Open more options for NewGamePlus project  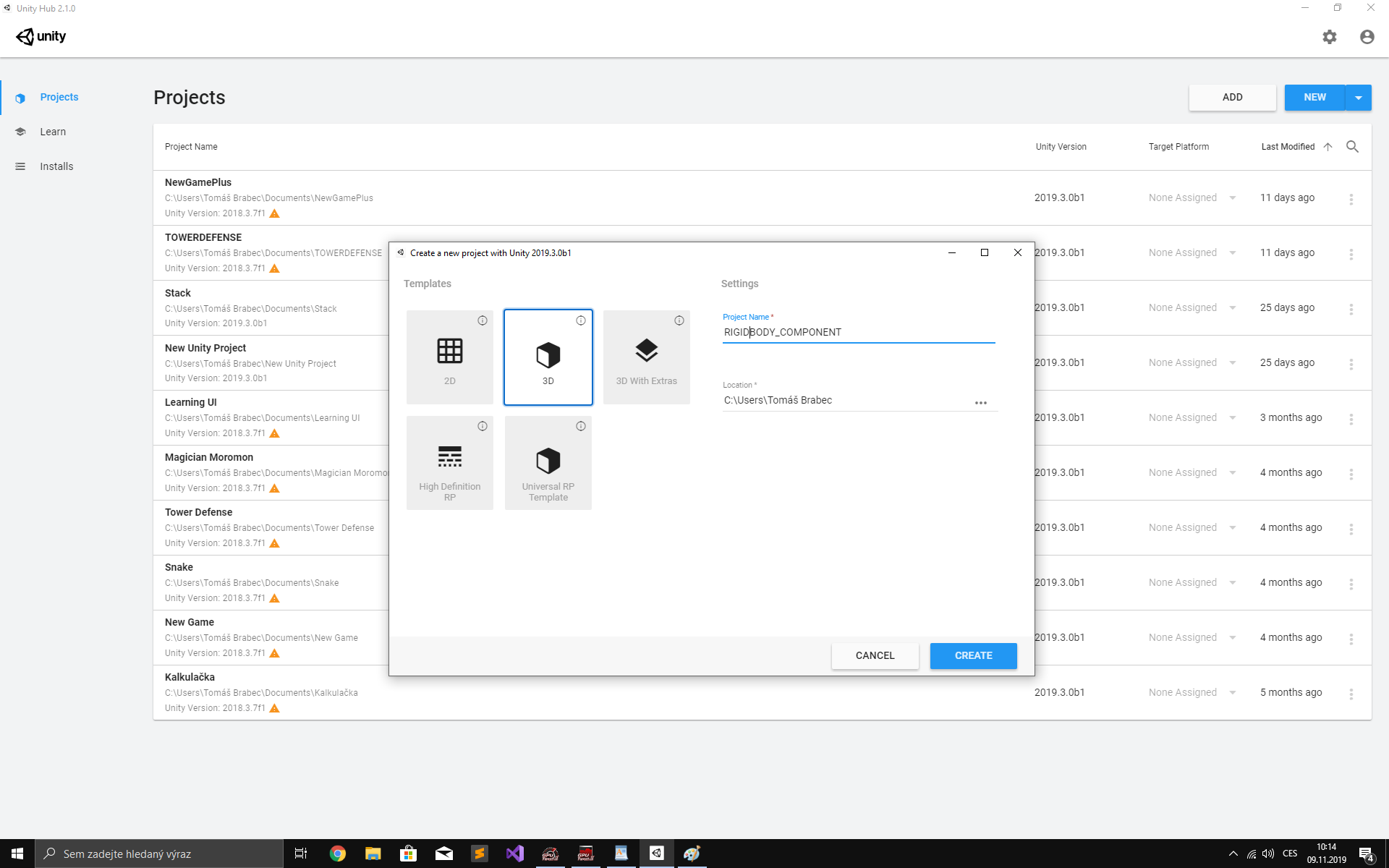(x=1351, y=199)
